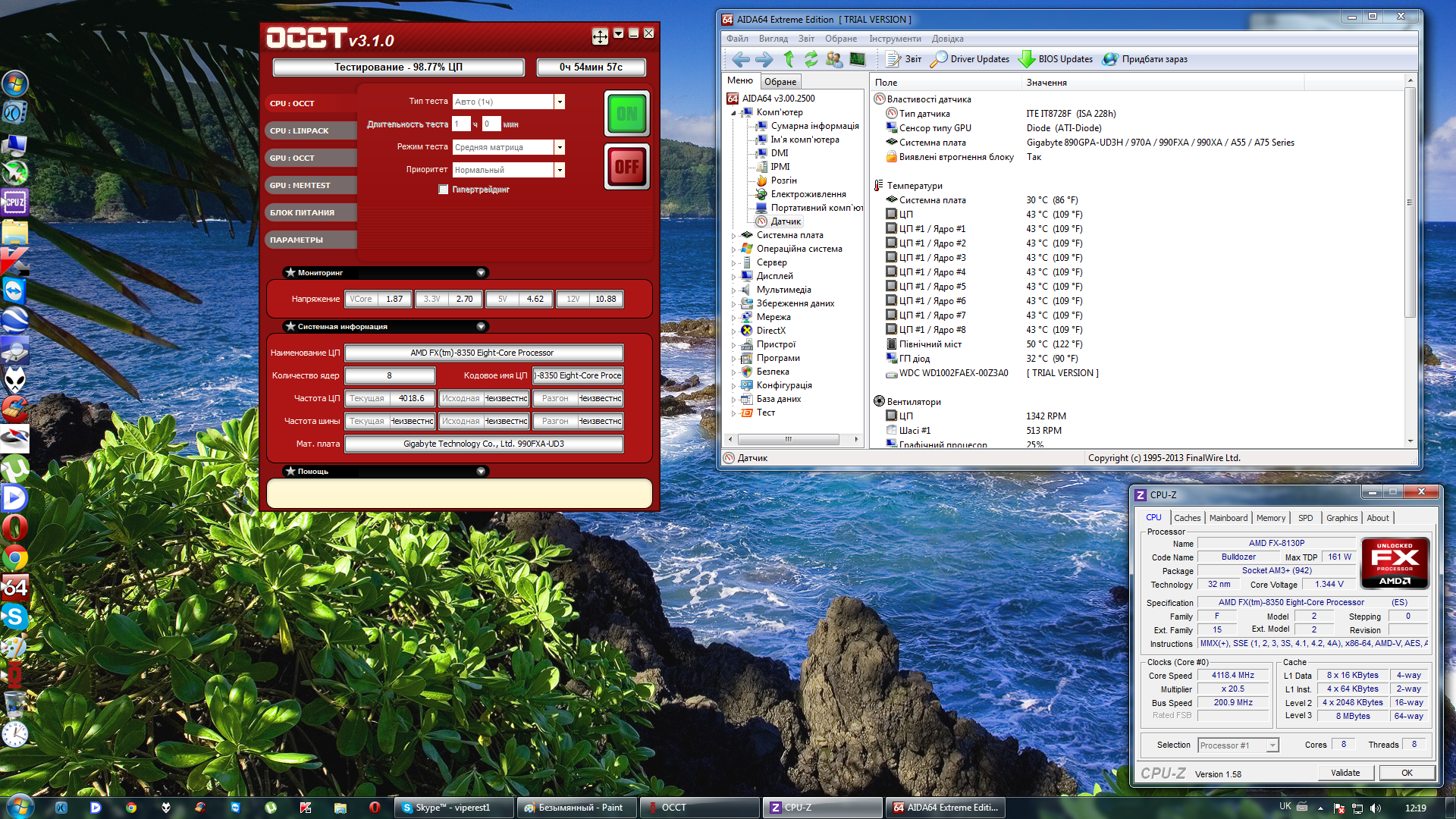Click the AIDA64 Forward arrow icon
1456x819 pixels.
click(764, 59)
